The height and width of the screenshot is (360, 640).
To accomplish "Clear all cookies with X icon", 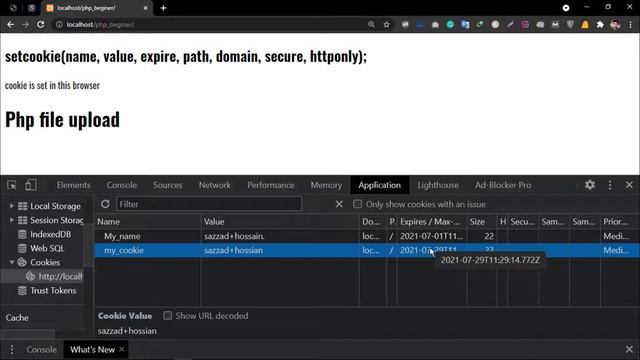I will tap(339, 204).
